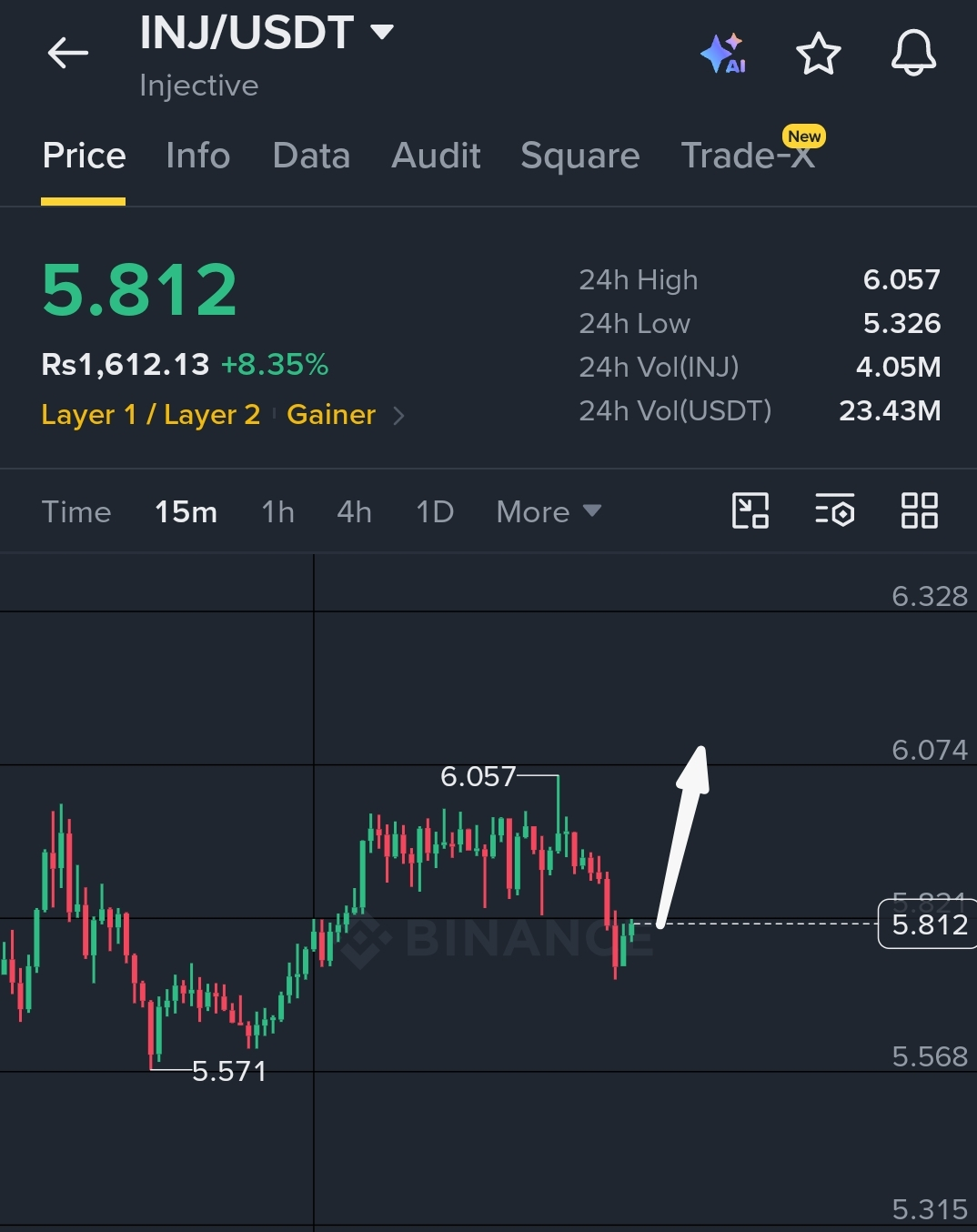Tap the 24h Vol(USDT) value 23.43M
This screenshot has width=977, height=1232.
coord(890,410)
